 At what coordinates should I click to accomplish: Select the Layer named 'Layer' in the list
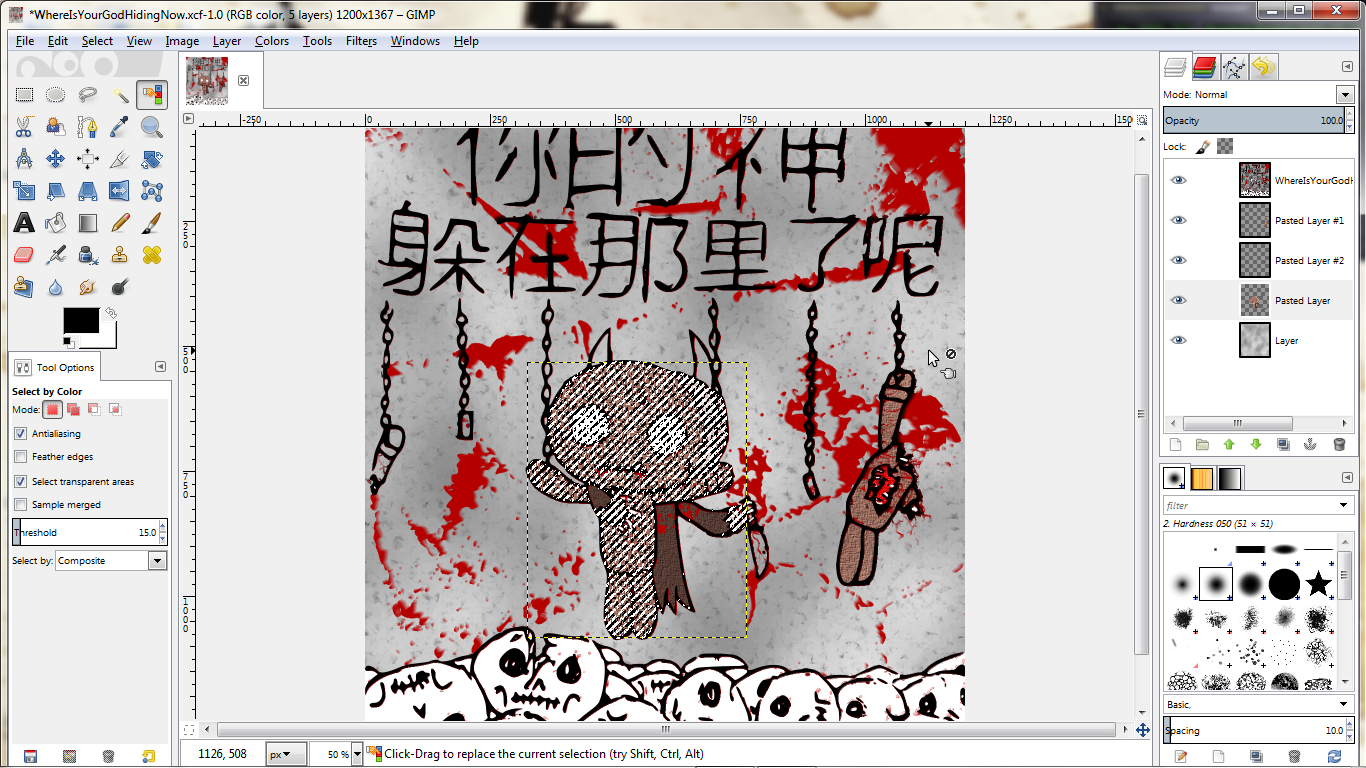tap(1286, 341)
